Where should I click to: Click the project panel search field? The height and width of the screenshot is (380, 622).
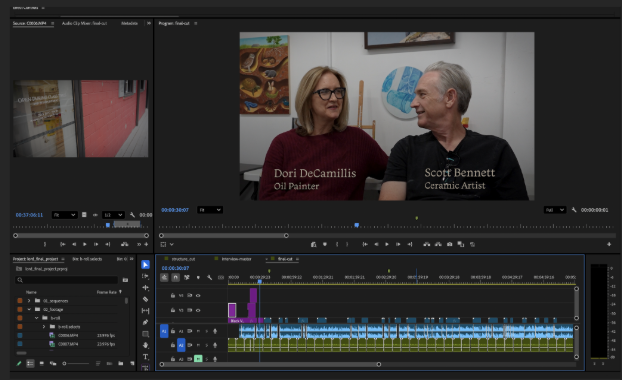click(67, 280)
